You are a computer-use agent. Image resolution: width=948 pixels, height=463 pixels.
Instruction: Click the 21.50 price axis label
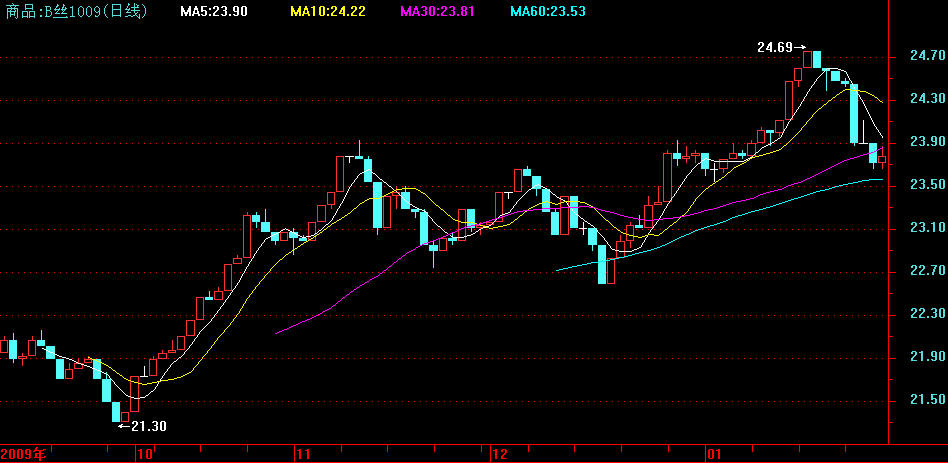click(x=920, y=401)
